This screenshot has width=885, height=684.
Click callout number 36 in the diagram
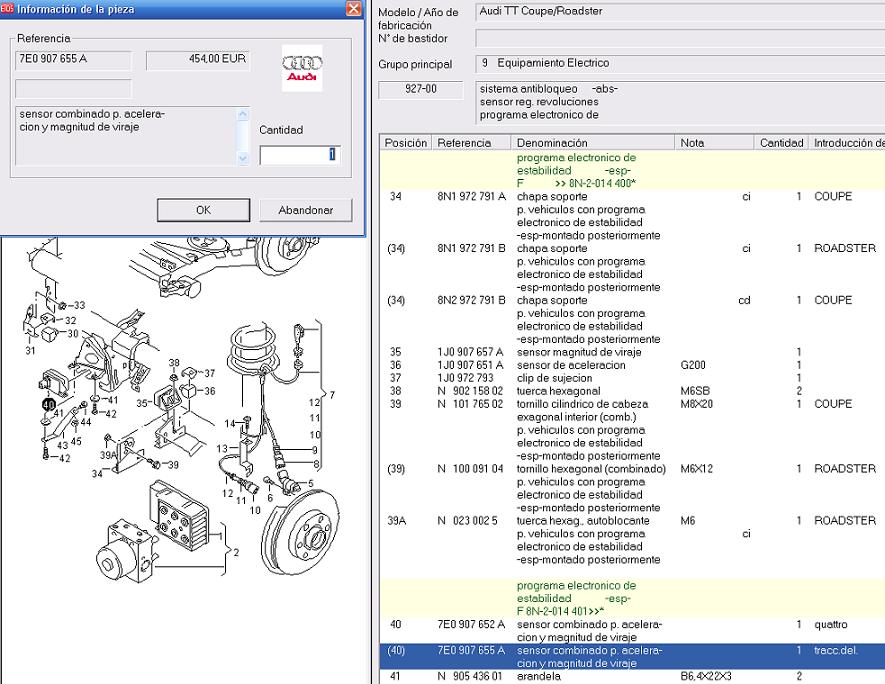(x=209, y=391)
